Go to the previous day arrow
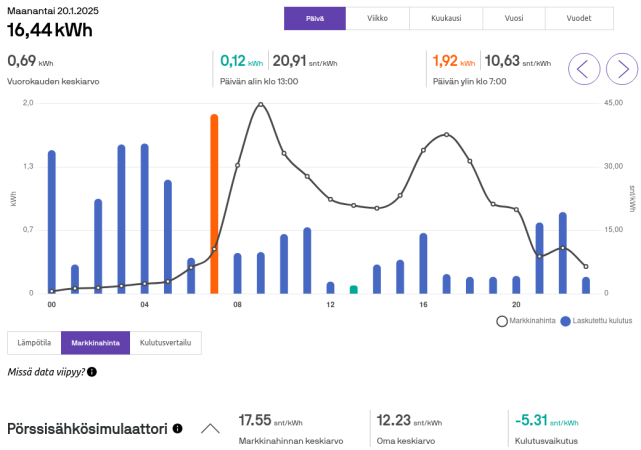Screen dimensions: 641x450 tap(585, 69)
